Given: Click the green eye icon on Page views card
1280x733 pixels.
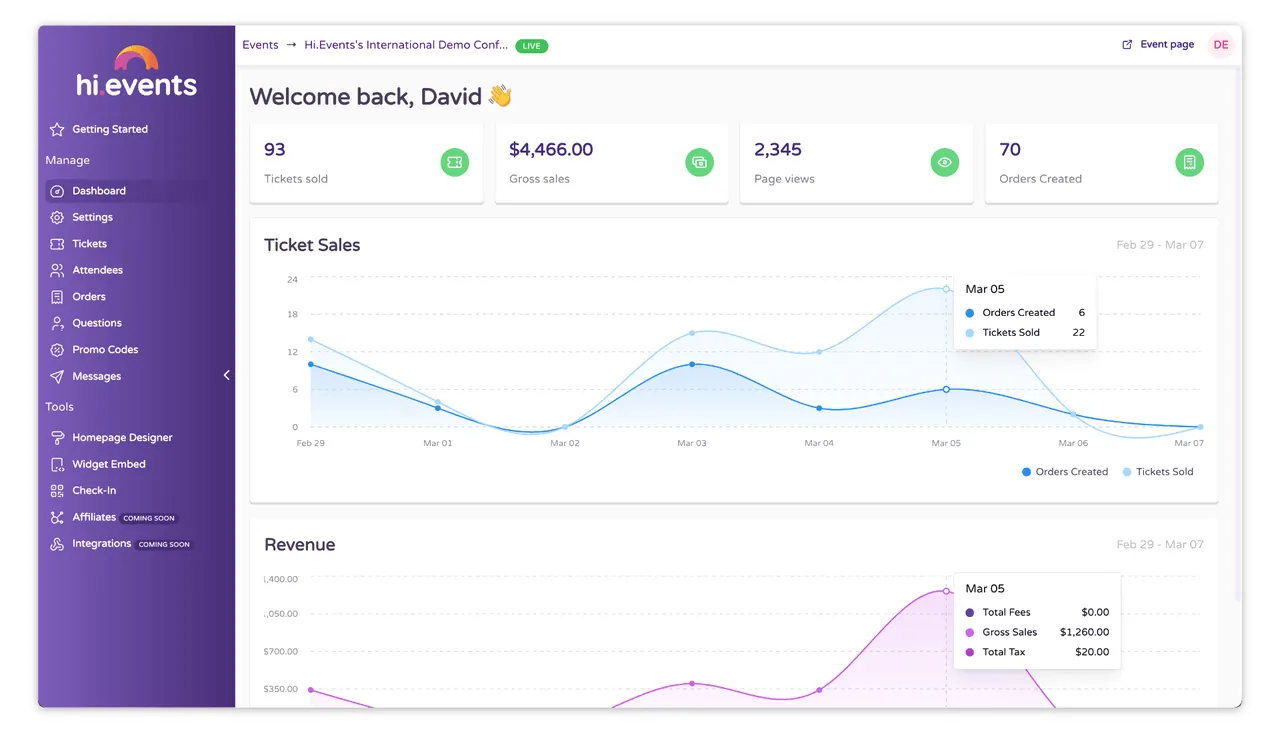Looking at the screenshot, I should point(945,162).
